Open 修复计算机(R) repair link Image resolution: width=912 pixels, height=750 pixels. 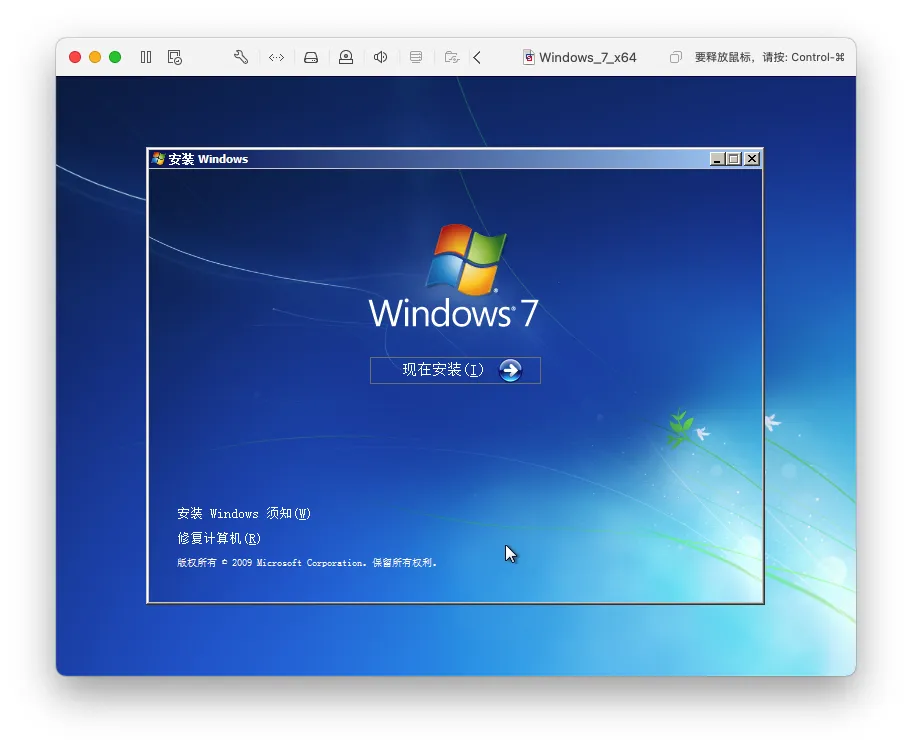pos(219,538)
